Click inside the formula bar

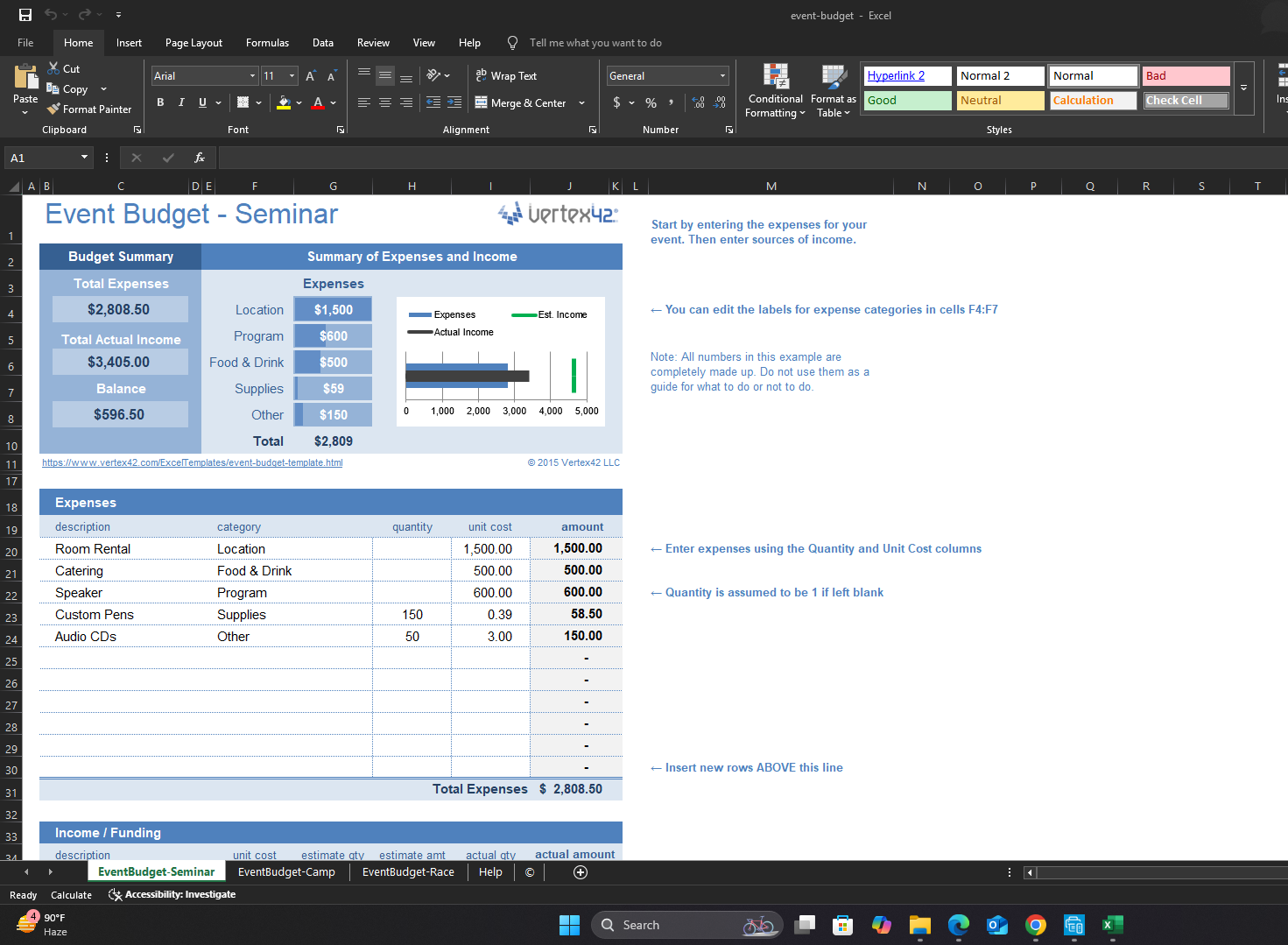point(613,158)
